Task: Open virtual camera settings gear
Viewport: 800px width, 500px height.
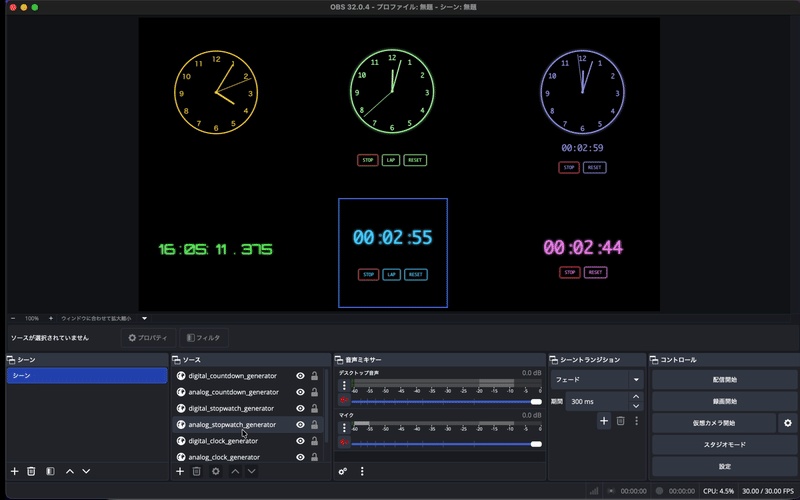Action: pos(788,423)
